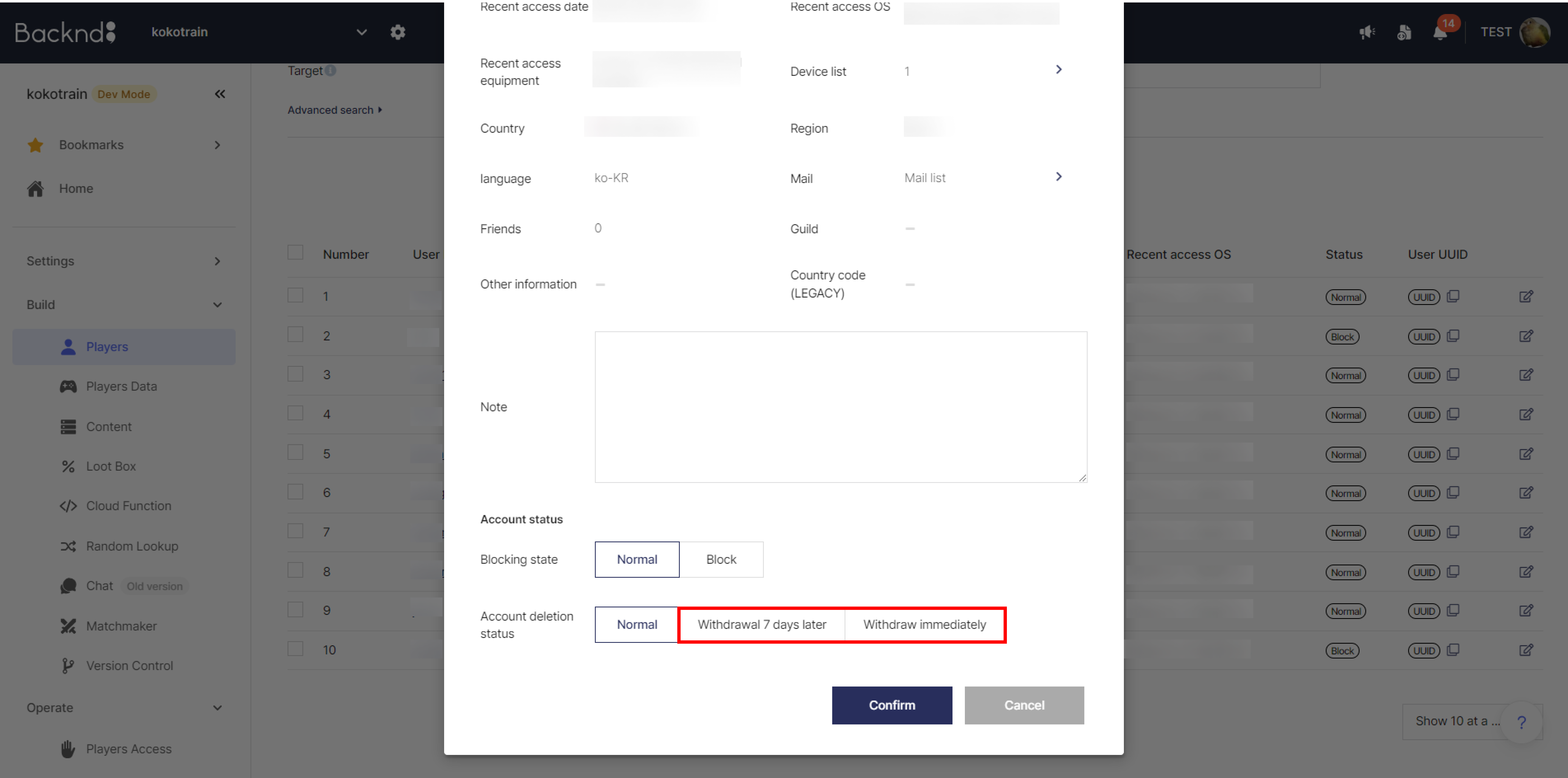Copy the UUID in row 5
Screen dimensions: 1568x778
(x=1453, y=453)
